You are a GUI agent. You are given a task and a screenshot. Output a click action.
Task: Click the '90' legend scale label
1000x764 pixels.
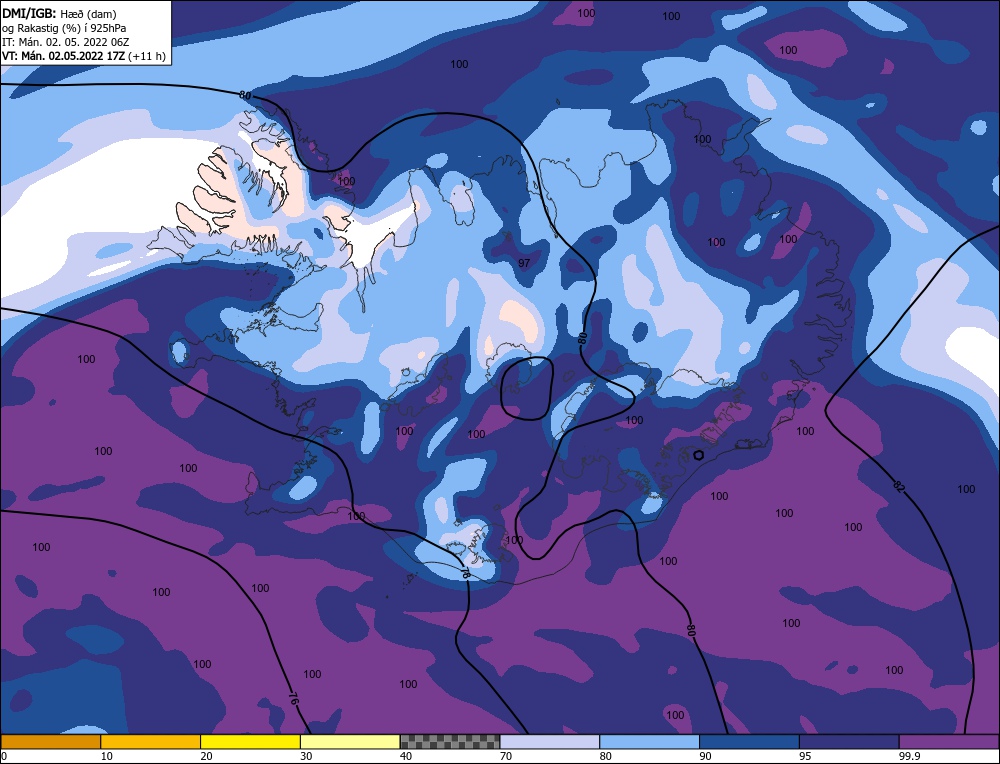(705, 756)
